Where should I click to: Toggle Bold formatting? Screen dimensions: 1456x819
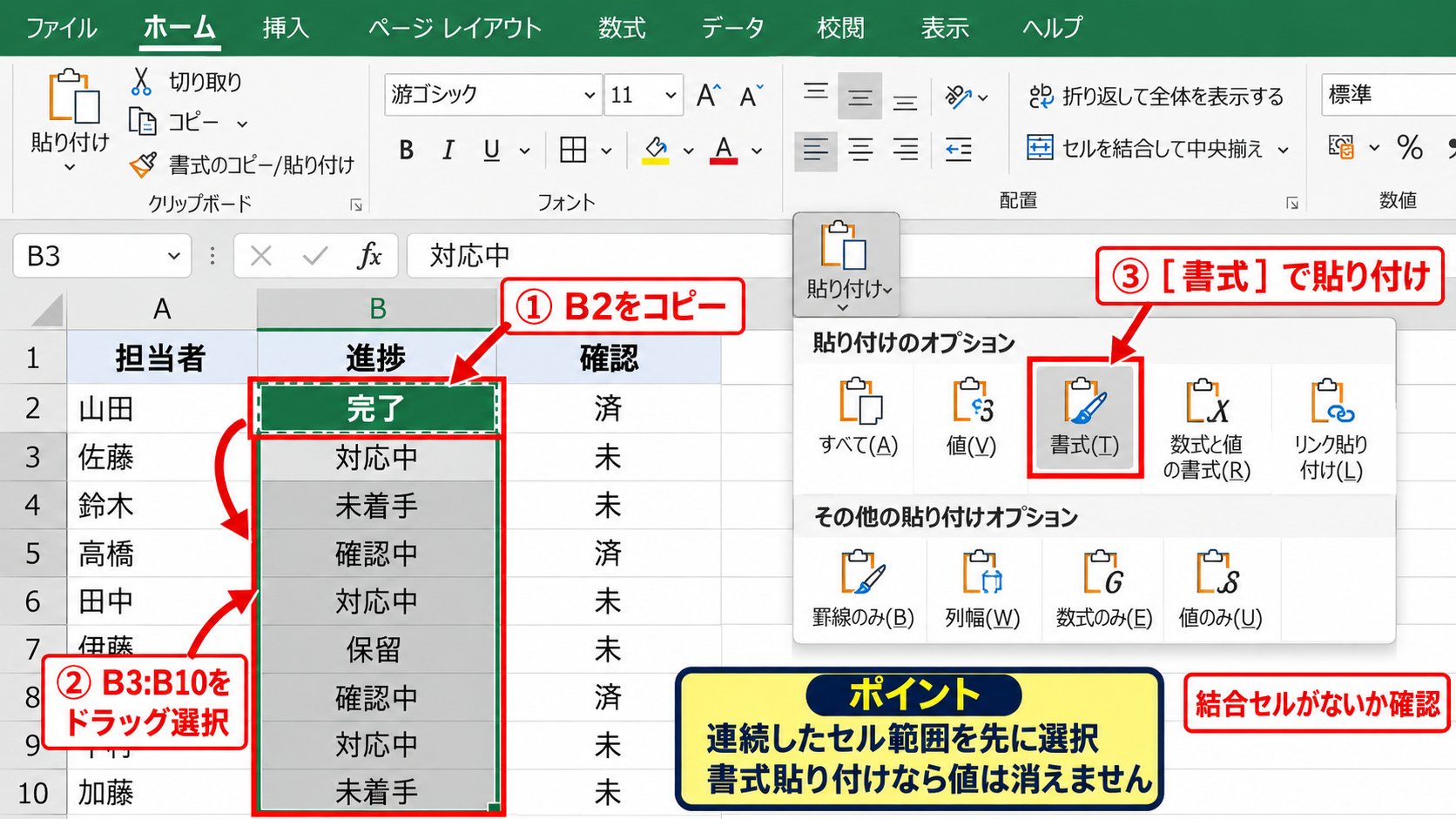pyautogui.click(x=406, y=151)
